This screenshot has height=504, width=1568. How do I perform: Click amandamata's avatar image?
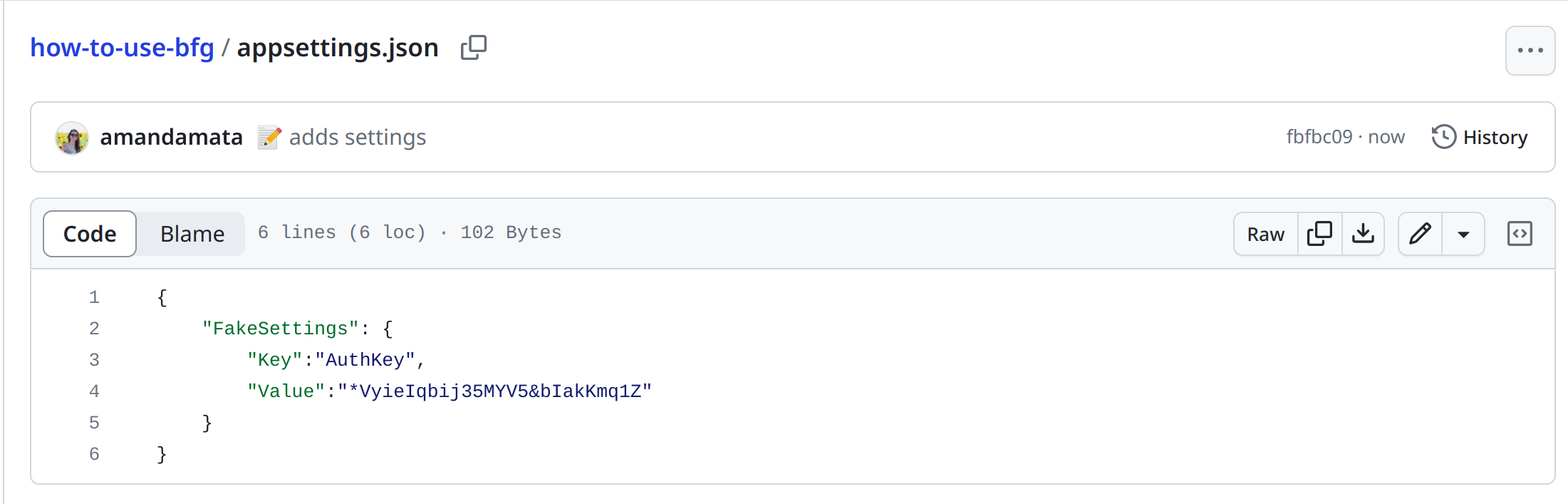(x=72, y=138)
